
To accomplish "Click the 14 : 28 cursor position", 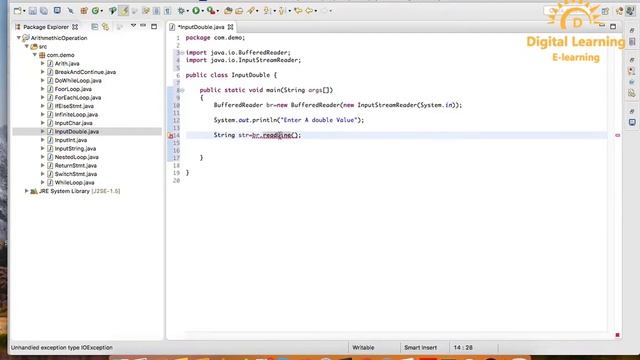I will [463, 348].
